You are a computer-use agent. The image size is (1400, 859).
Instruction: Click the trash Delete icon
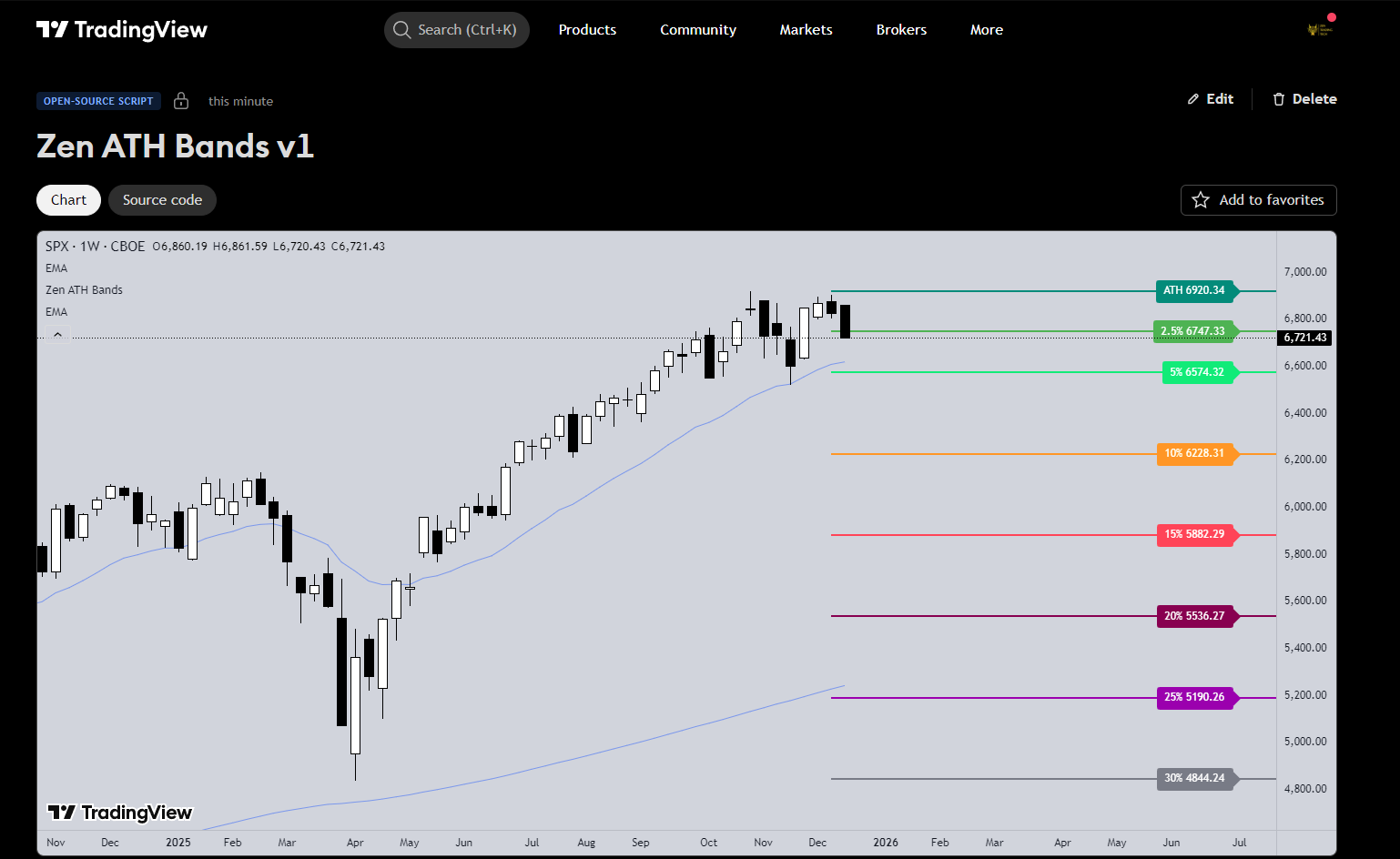coord(1279,99)
